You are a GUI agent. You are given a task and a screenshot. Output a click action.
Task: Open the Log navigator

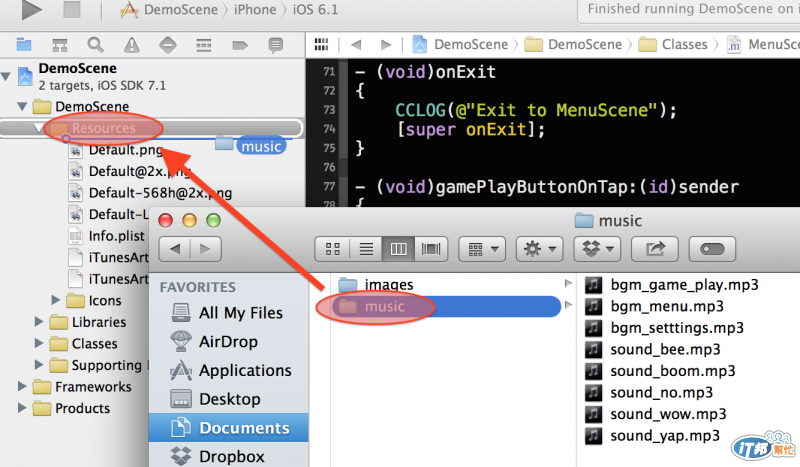pyautogui.click(x=276, y=45)
